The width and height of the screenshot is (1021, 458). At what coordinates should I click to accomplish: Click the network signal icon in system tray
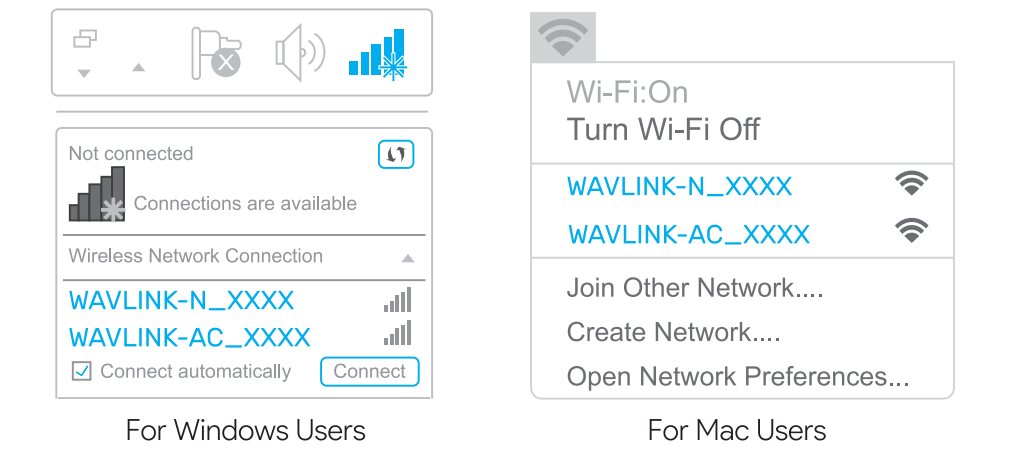click(377, 55)
